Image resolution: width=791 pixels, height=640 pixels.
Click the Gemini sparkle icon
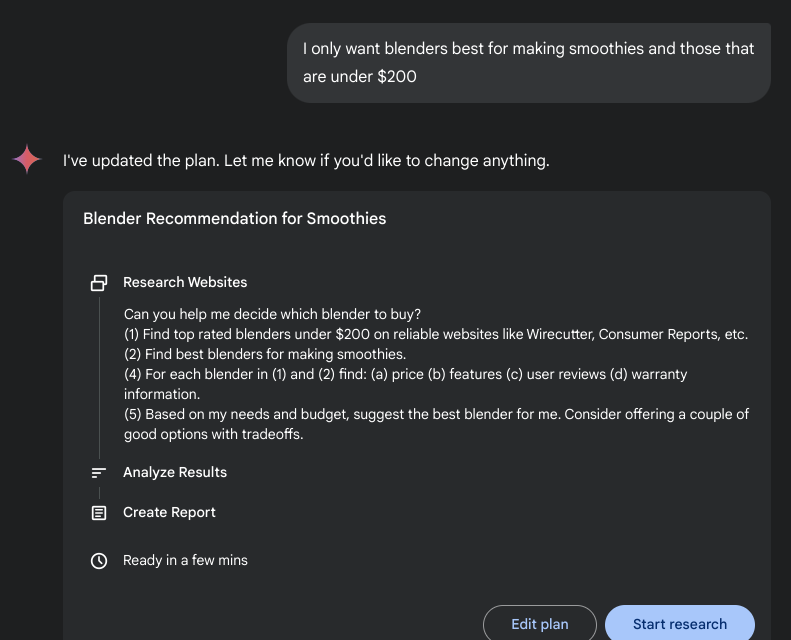[x=27, y=159]
